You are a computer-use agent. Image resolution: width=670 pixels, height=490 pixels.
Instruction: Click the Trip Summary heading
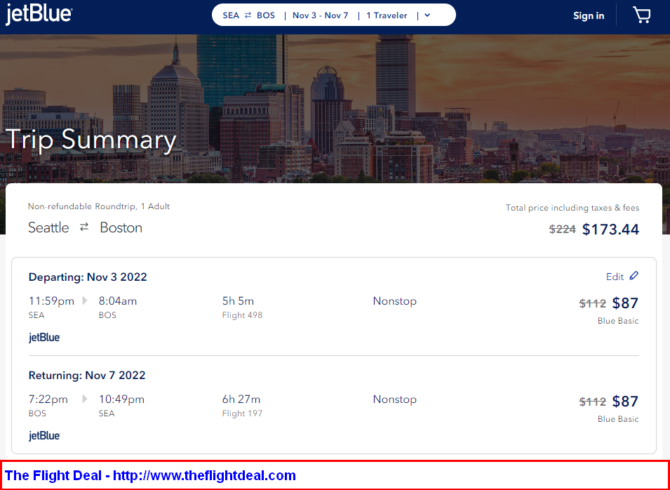tap(91, 140)
